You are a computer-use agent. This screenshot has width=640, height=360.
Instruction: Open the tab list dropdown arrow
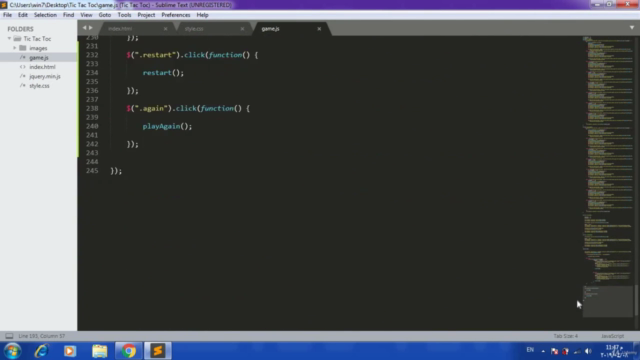[632, 28]
